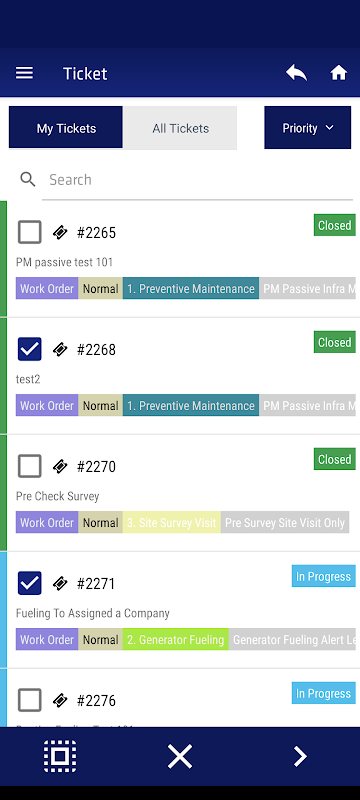Uncheck the box for ticket #2271
The width and height of the screenshot is (360, 800).
[x=30, y=583]
